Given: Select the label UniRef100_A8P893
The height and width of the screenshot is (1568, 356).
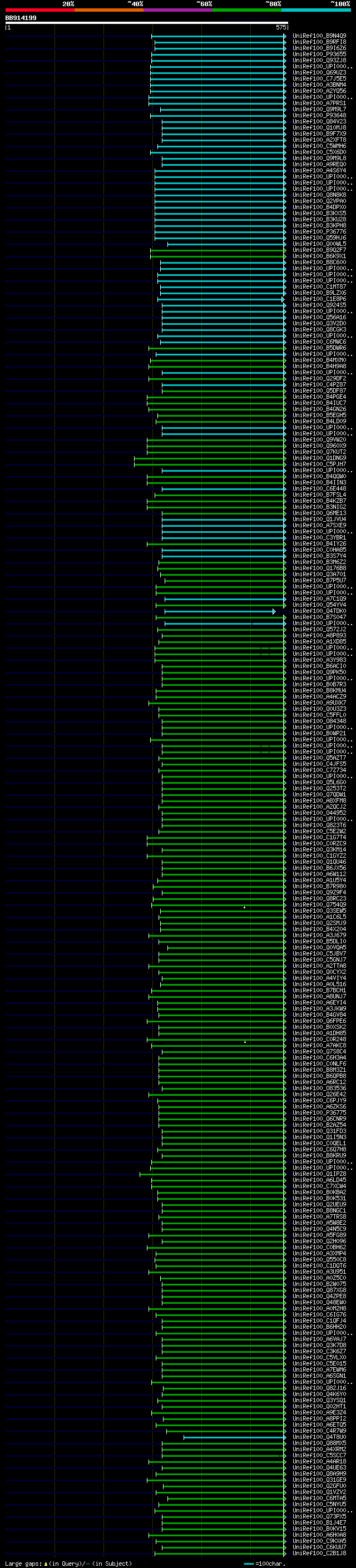Looking at the screenshot, I should (319, 635).
